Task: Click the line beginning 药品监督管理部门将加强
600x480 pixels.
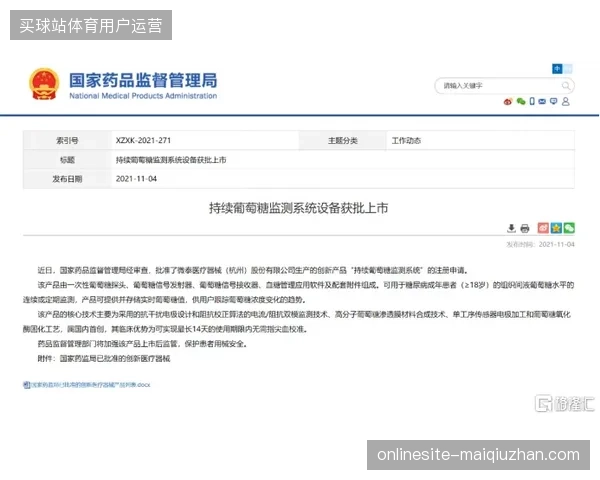Action: pos(142,344)
